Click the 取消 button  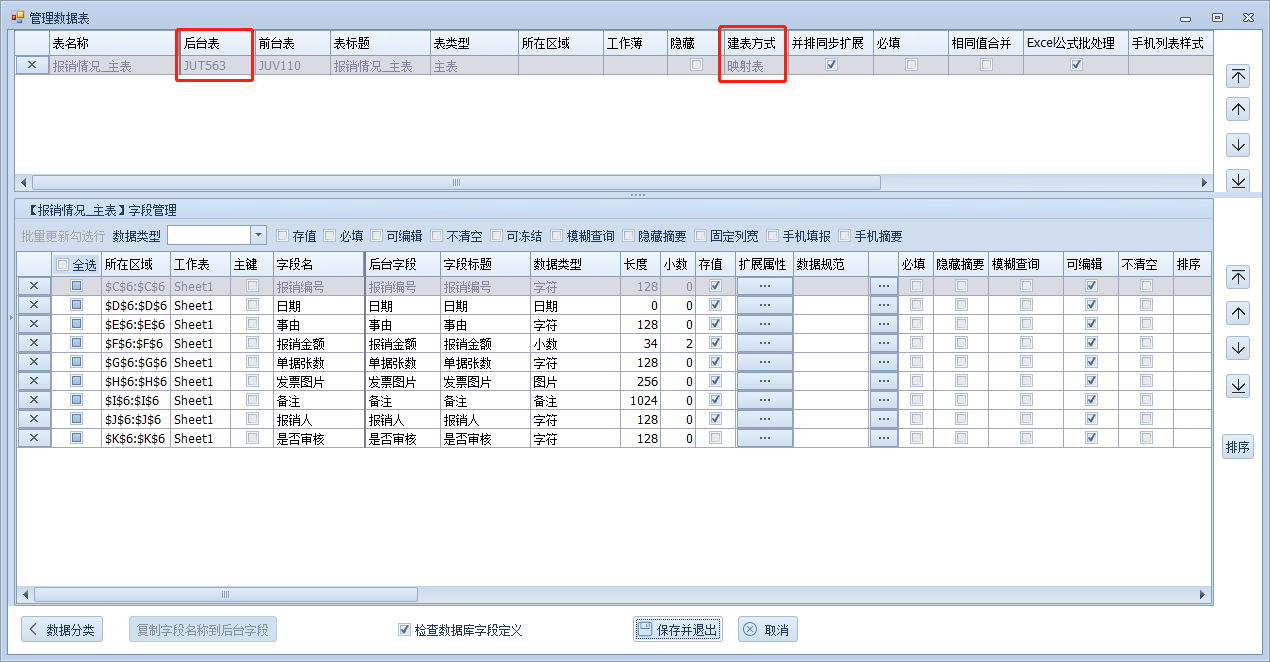767,630
